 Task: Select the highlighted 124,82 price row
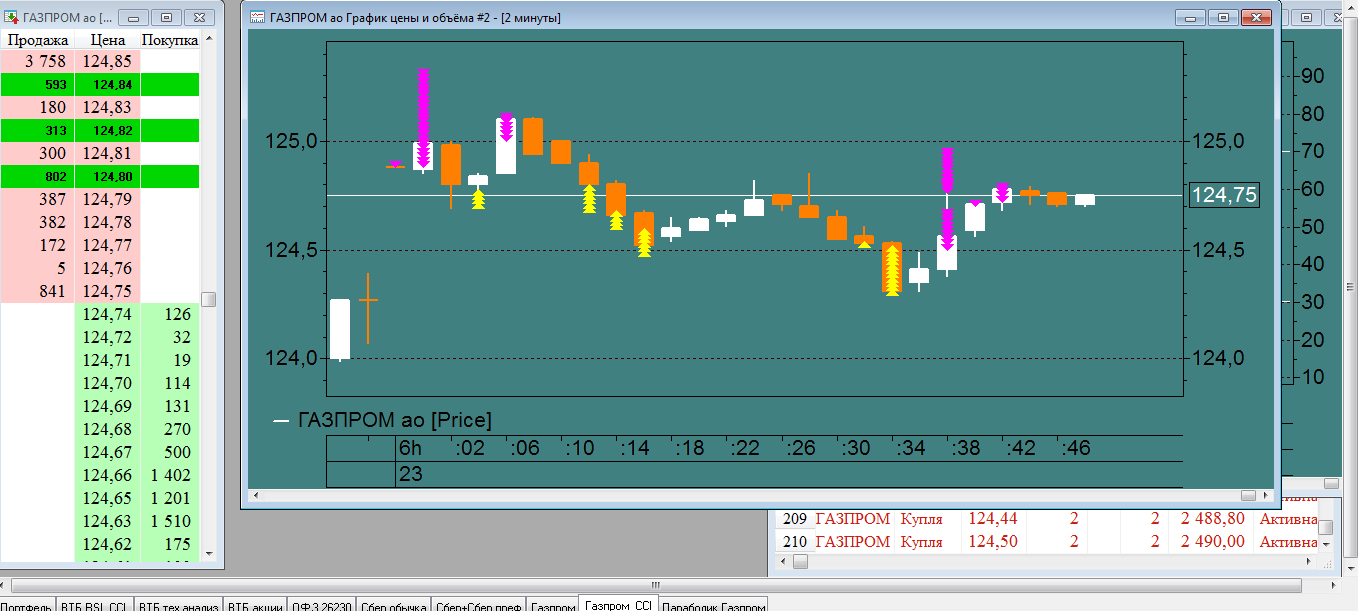coord(100,130)
